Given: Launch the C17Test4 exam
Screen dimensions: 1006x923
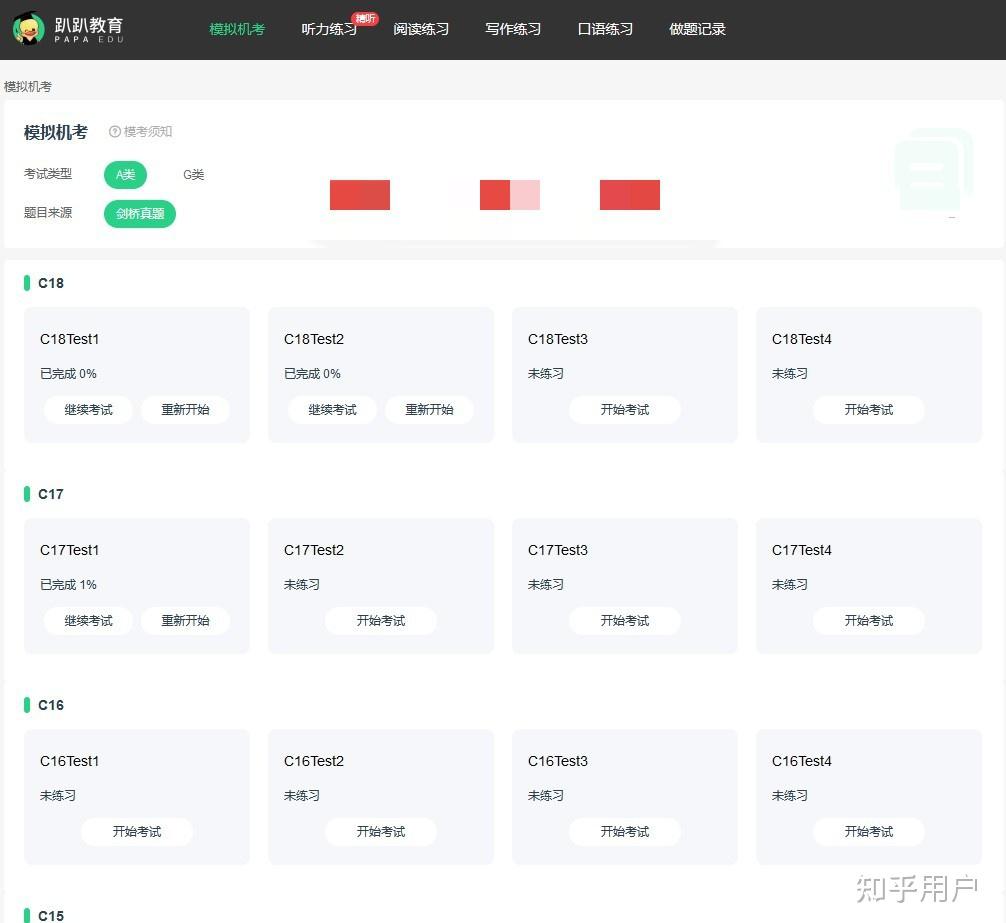Looking at the screenshot, I should (869, 620).
